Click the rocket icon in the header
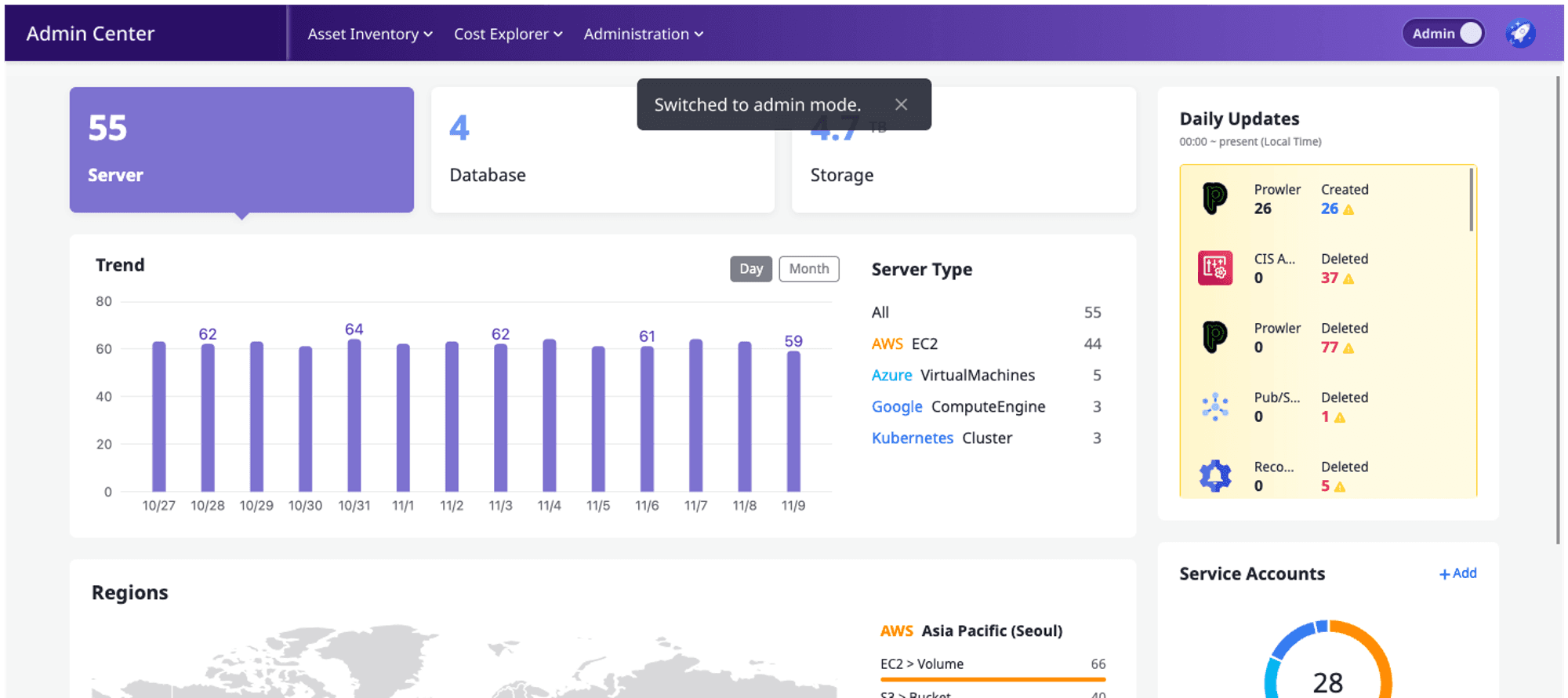 coord(1520,33)
